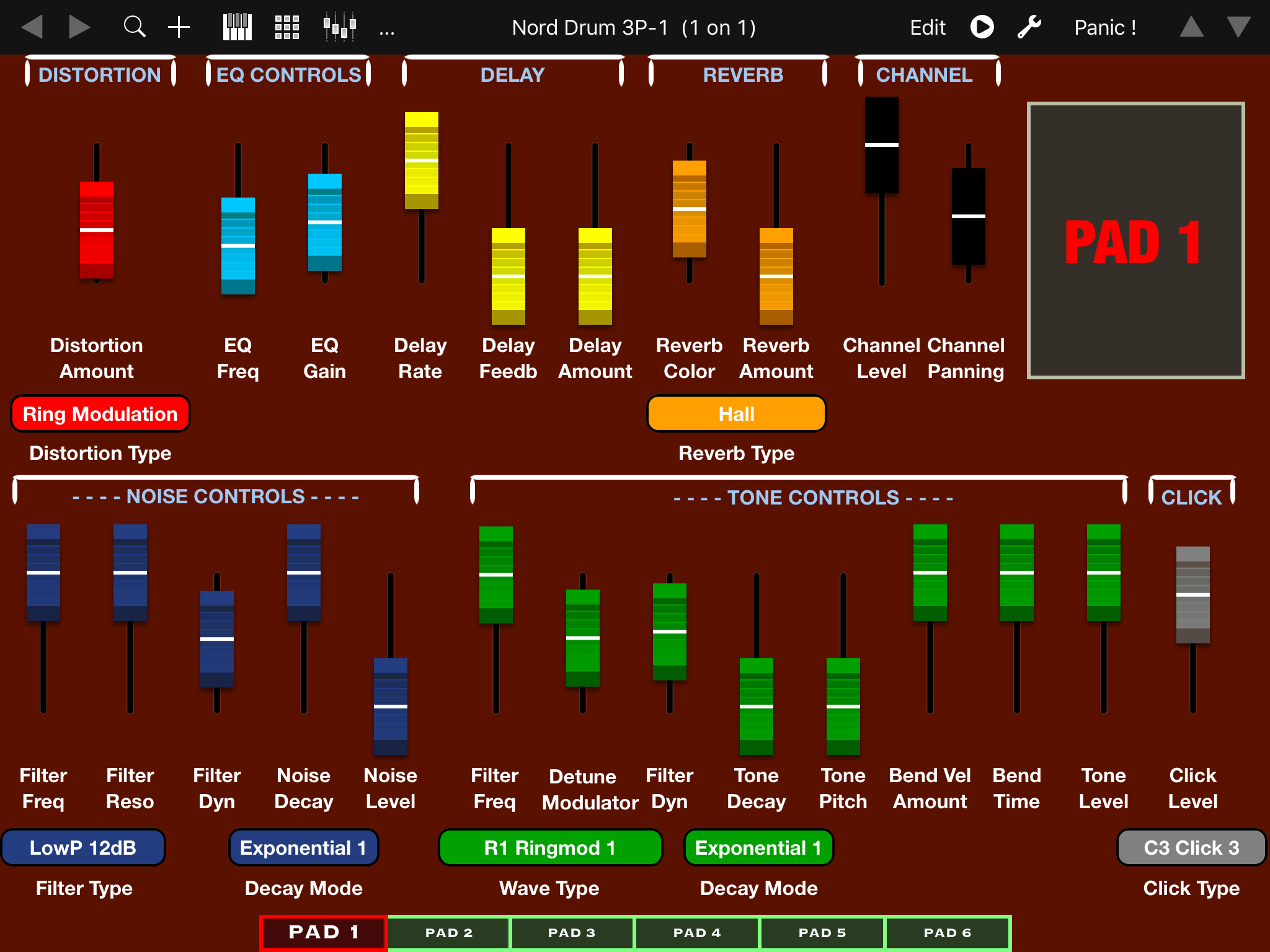Add a new item with plus icon
Screen dimensions: 1270x952
(x=179, y=27)
